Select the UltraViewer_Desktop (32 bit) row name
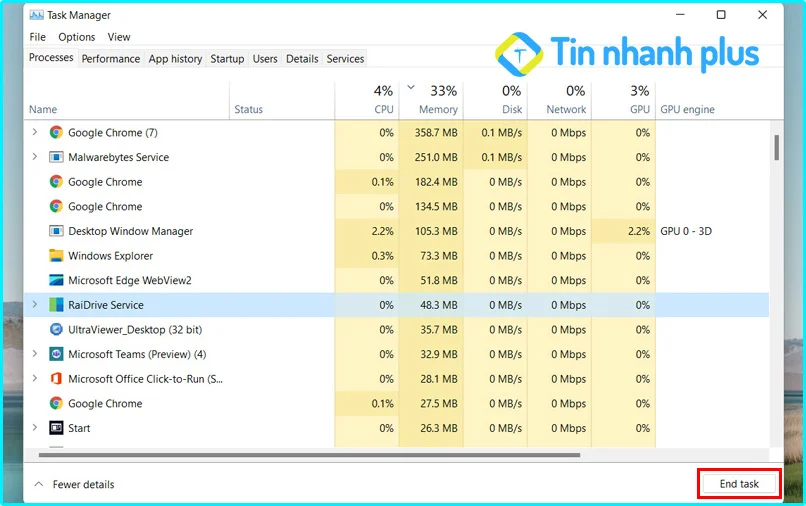The height and width of the screenshot is (506, 806). [135, 330]
